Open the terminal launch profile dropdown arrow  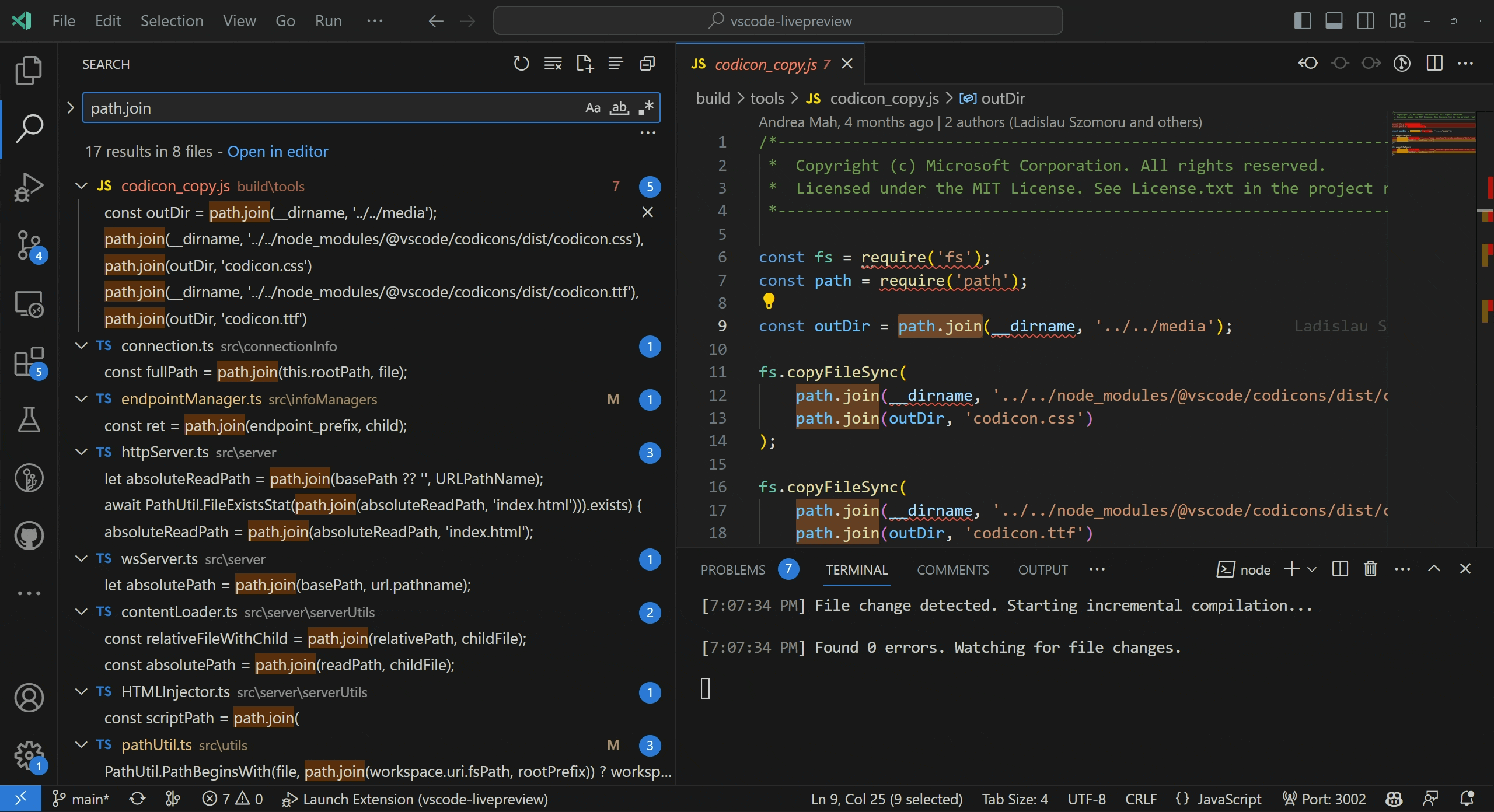click(x=1312, y=569)
